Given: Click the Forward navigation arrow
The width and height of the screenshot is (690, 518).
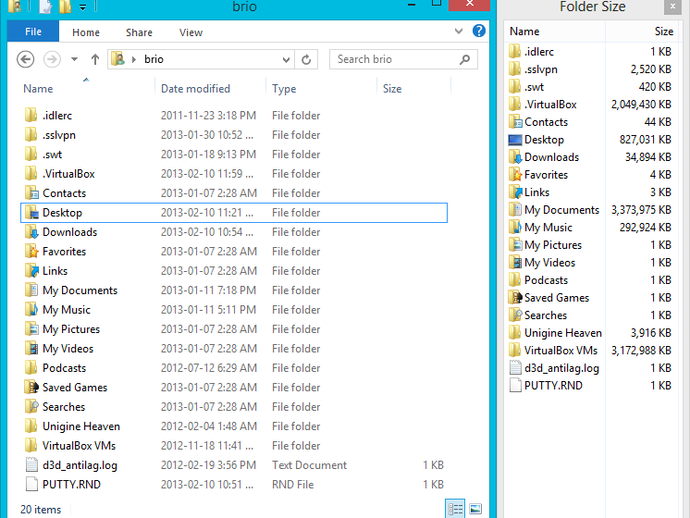Looking at the screenshot, I should (x=52, y=59).
